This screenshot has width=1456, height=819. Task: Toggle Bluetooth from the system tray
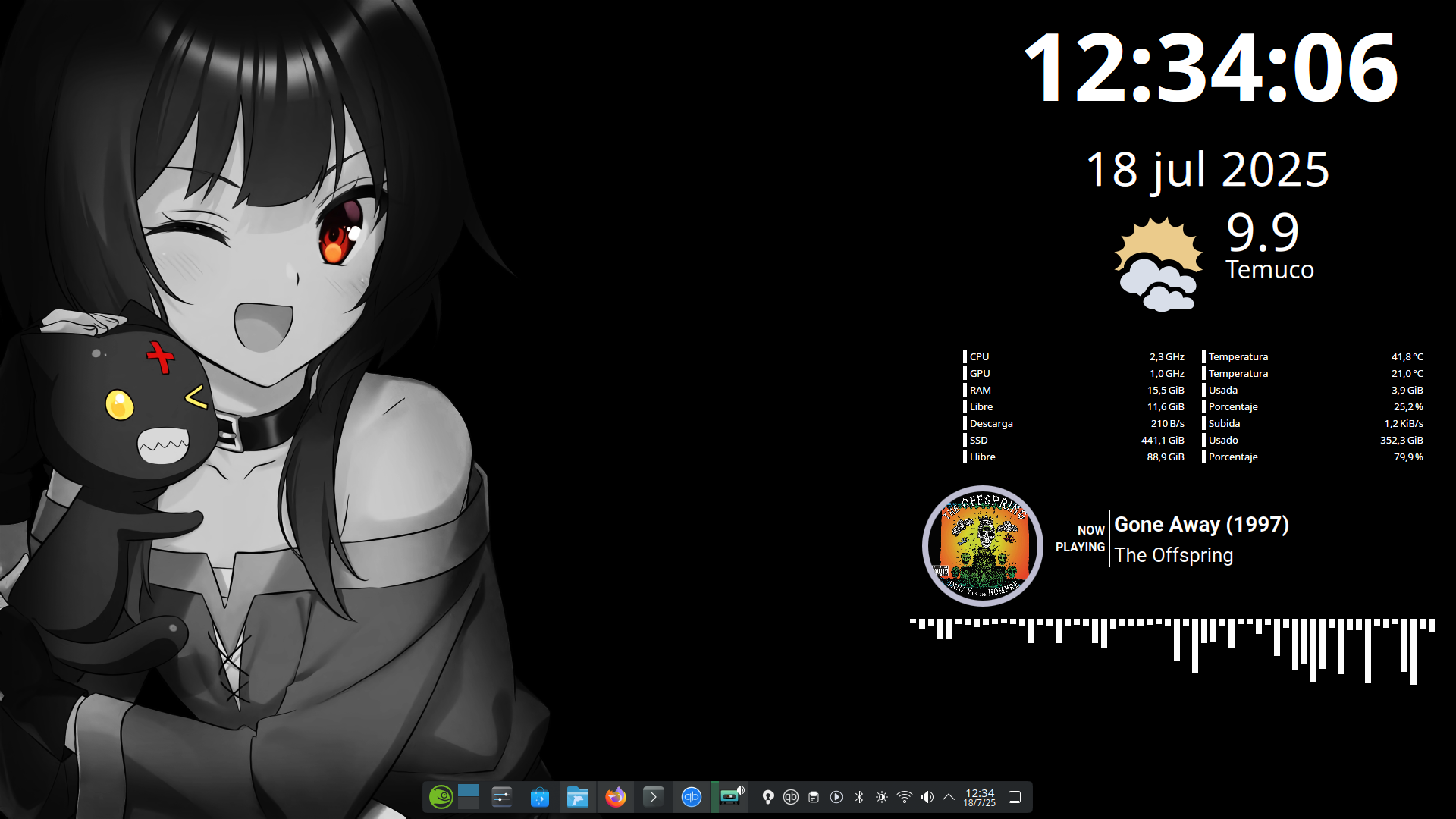859,797
